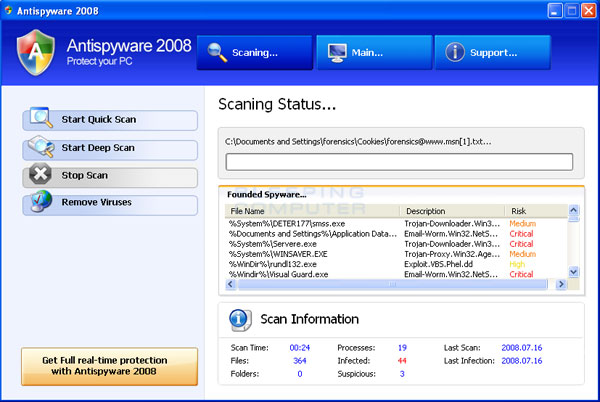Sort by the Risk column header
Screen dimensions: 600x402
click(536, 211)
